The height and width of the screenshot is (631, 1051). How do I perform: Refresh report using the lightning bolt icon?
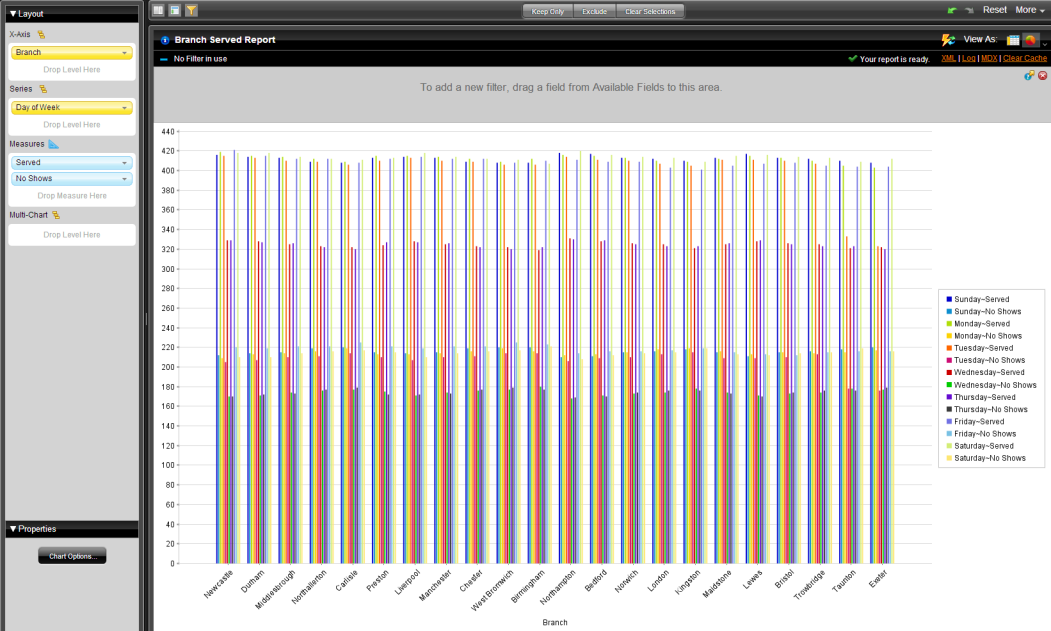945,38
